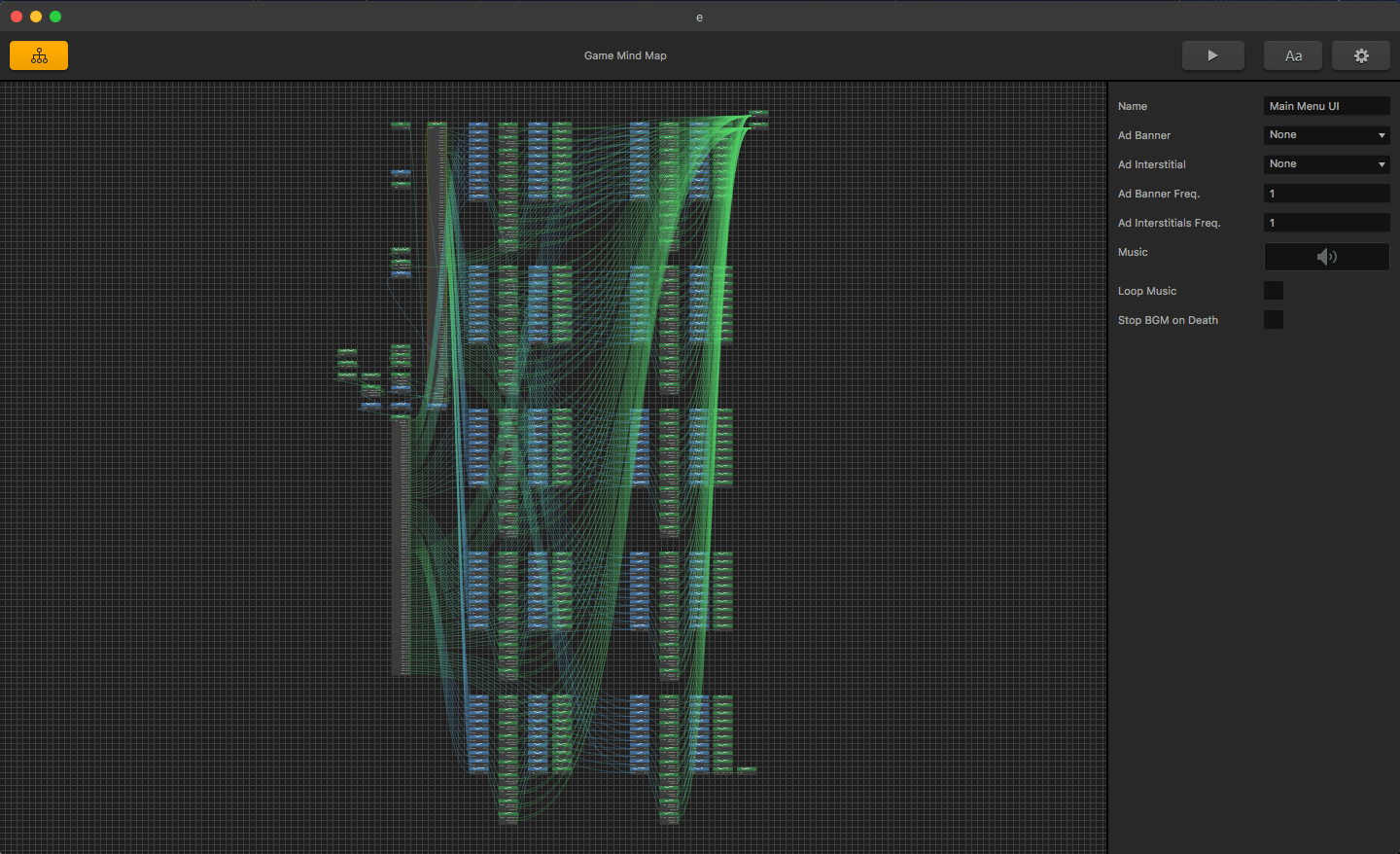Screen dimensions: 1400x854
Task: Minimize the window with the yellow button
Action: [36, 17]
